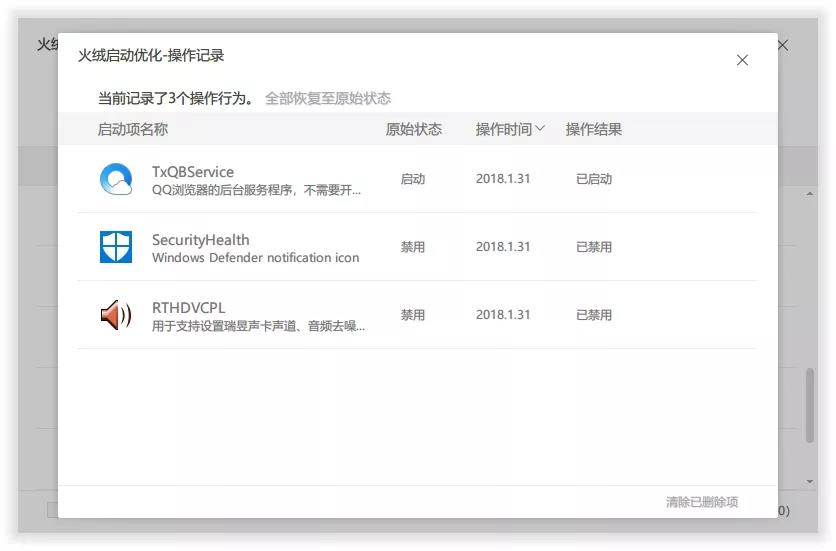The image size is (836, 551).
Task: Click the QQ浏览器的后台服务程序 description
Action: click(256, 190)
